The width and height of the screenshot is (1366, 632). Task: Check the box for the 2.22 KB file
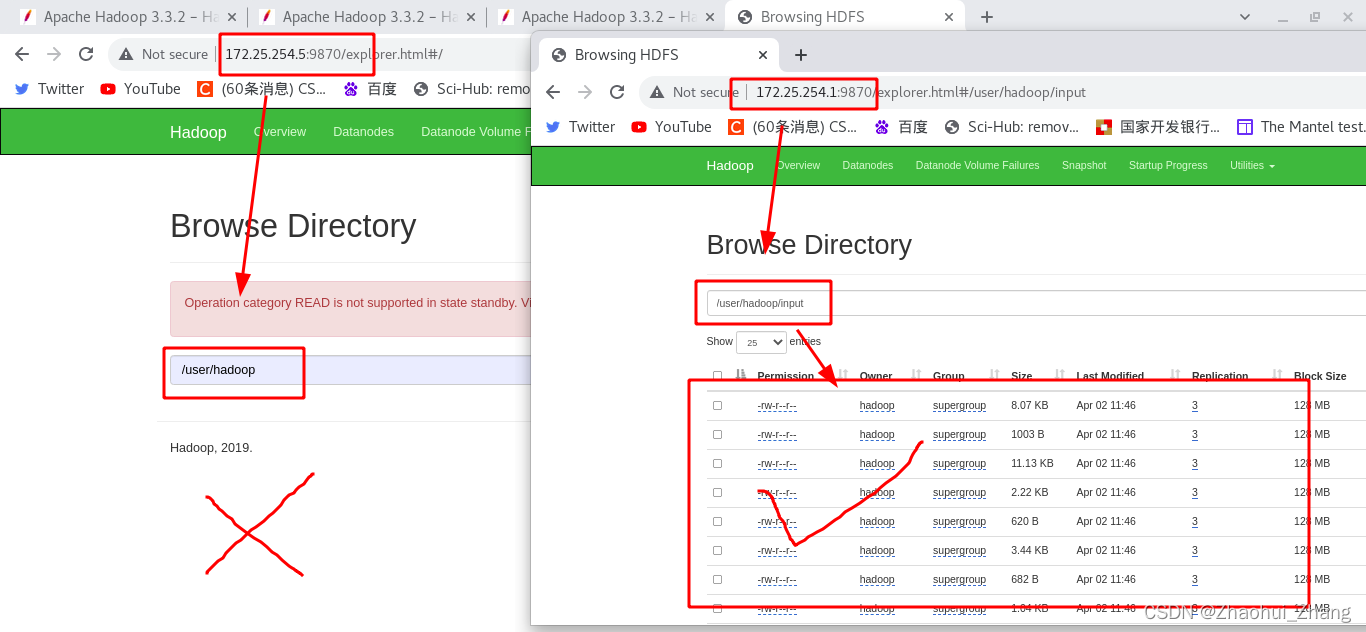pyautogui.click(x=717, y=492)
